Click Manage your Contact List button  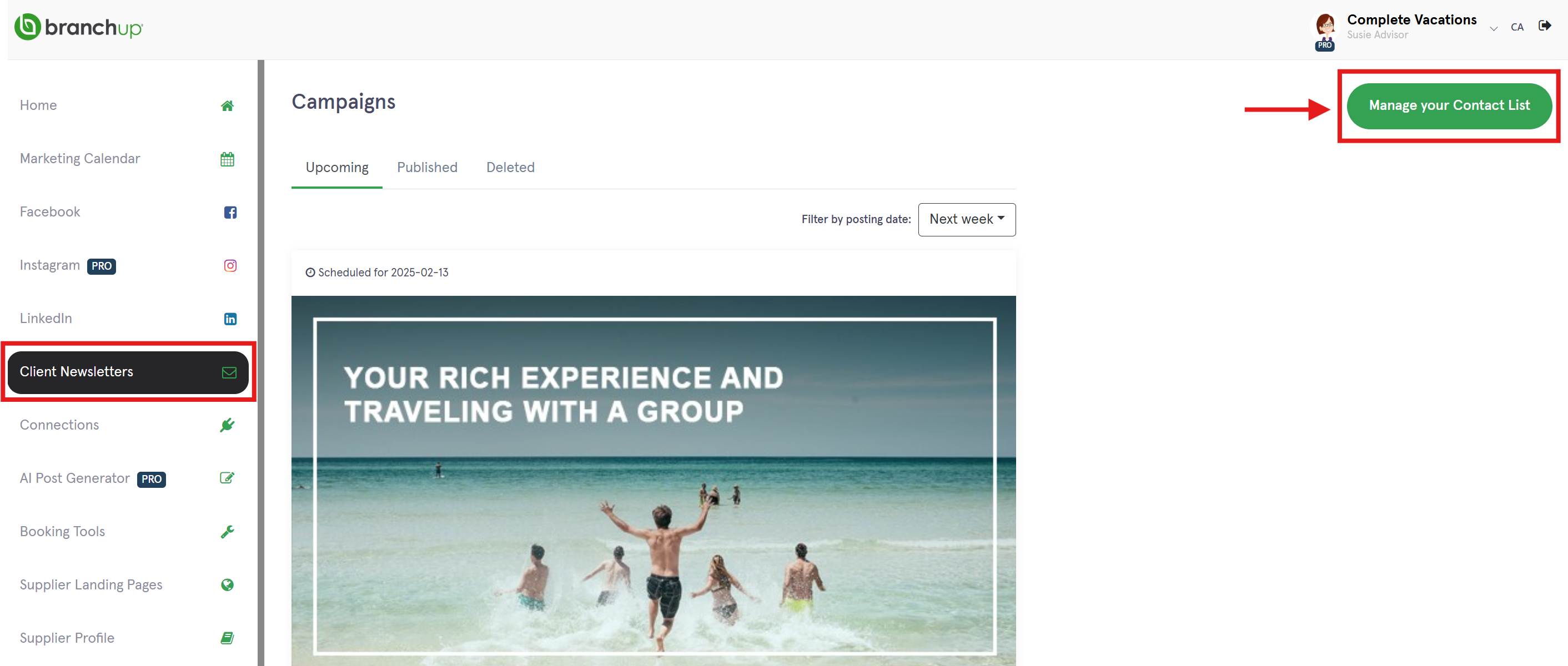pos(1449,106)
